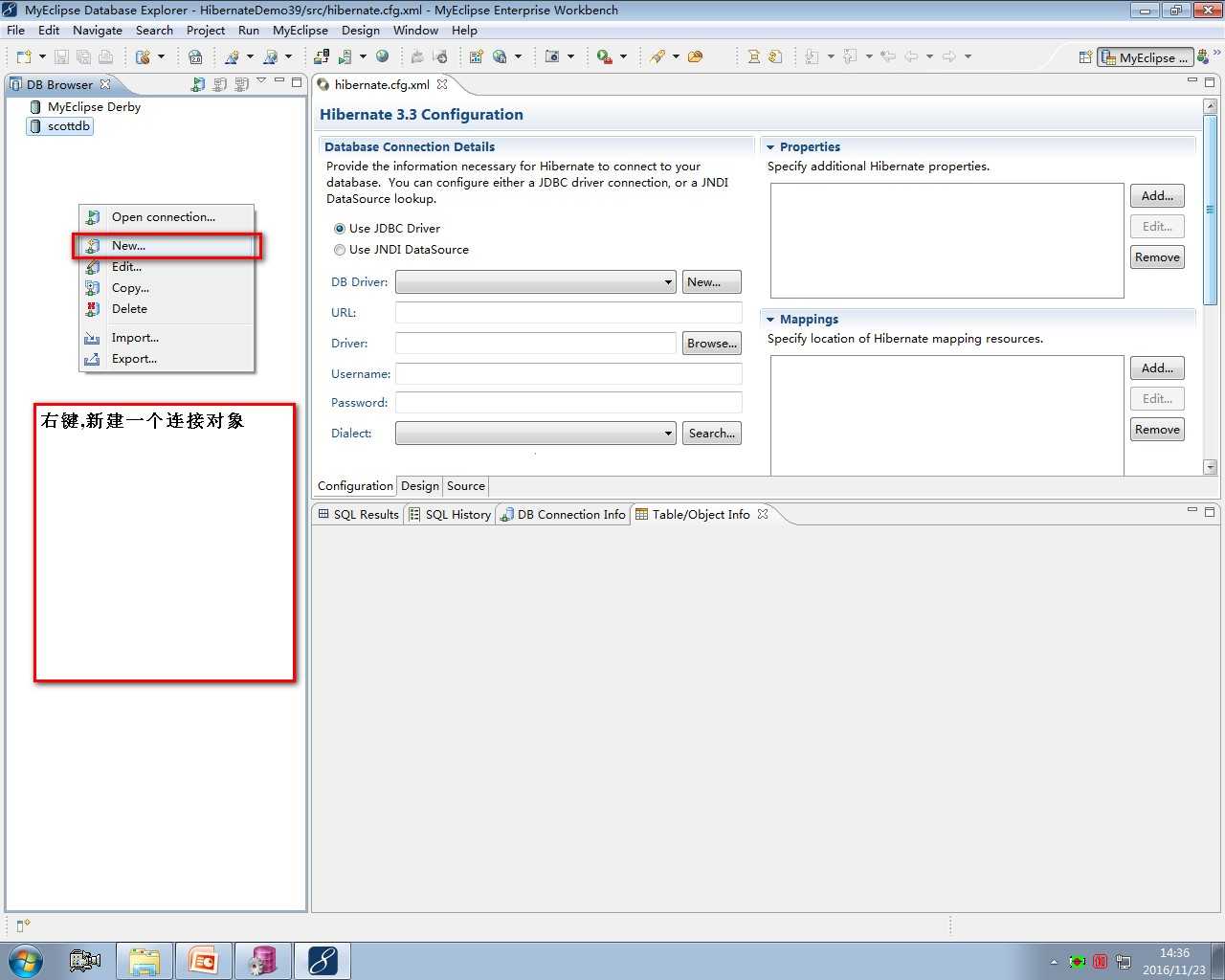This screenshot has height=980, width=1225.
Task: Close the Table/Object Info view tab
Action: (x=763, y=514)
